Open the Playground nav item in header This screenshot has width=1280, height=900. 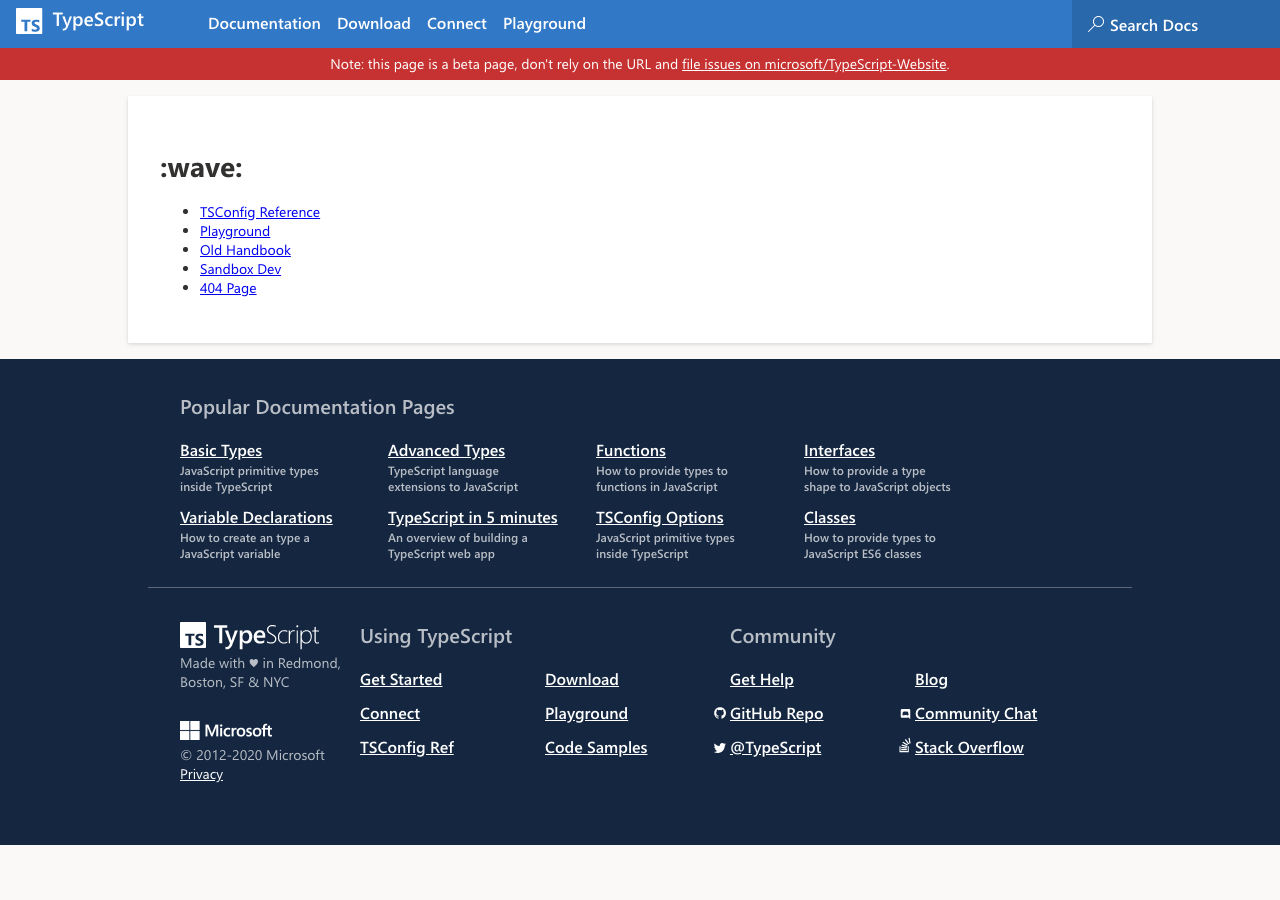click(x=544, y=23)
